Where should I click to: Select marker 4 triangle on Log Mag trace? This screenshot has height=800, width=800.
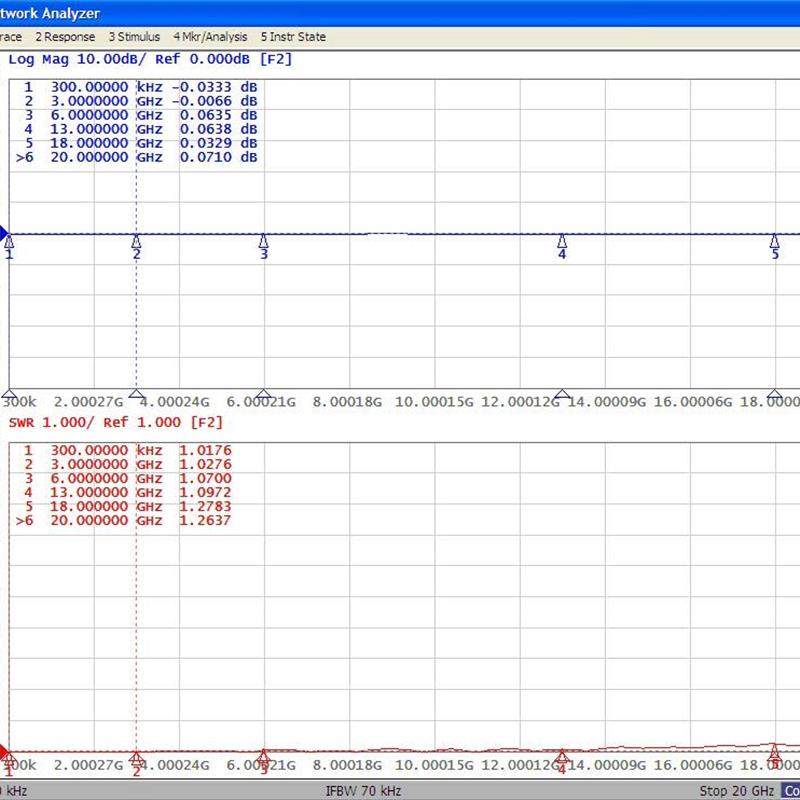pos(562,241)
